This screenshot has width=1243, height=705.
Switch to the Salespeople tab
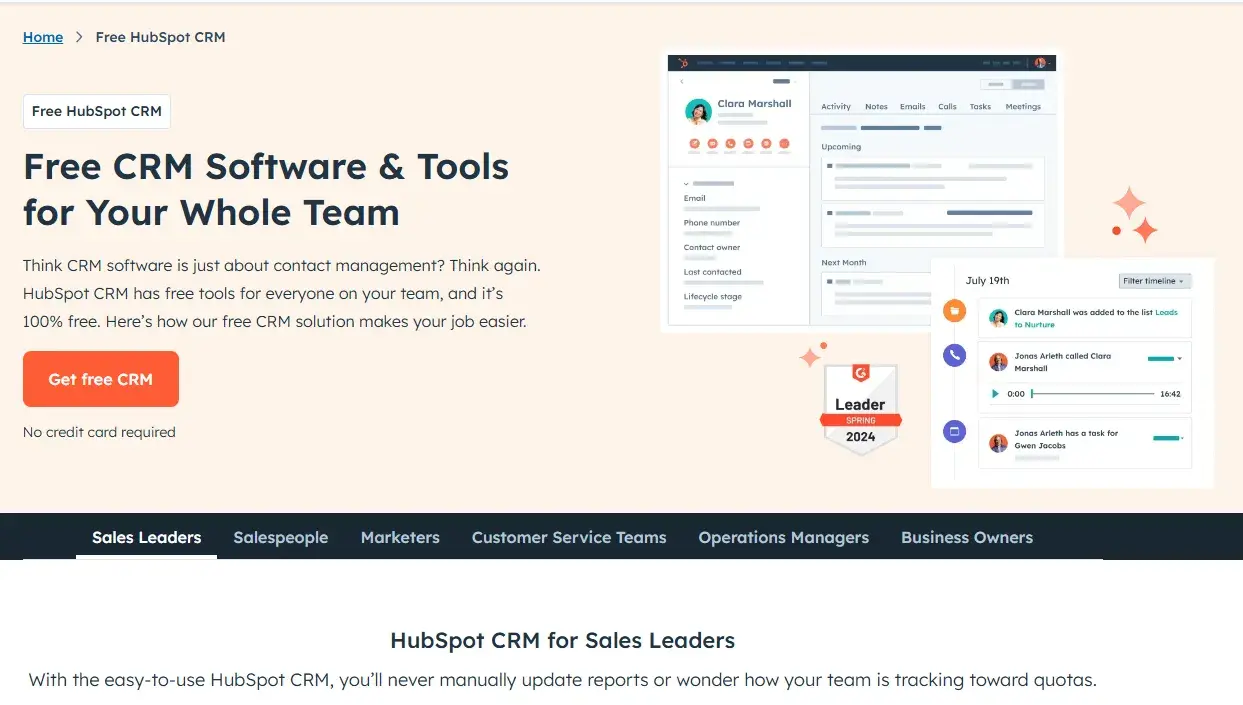click(281, 537)
